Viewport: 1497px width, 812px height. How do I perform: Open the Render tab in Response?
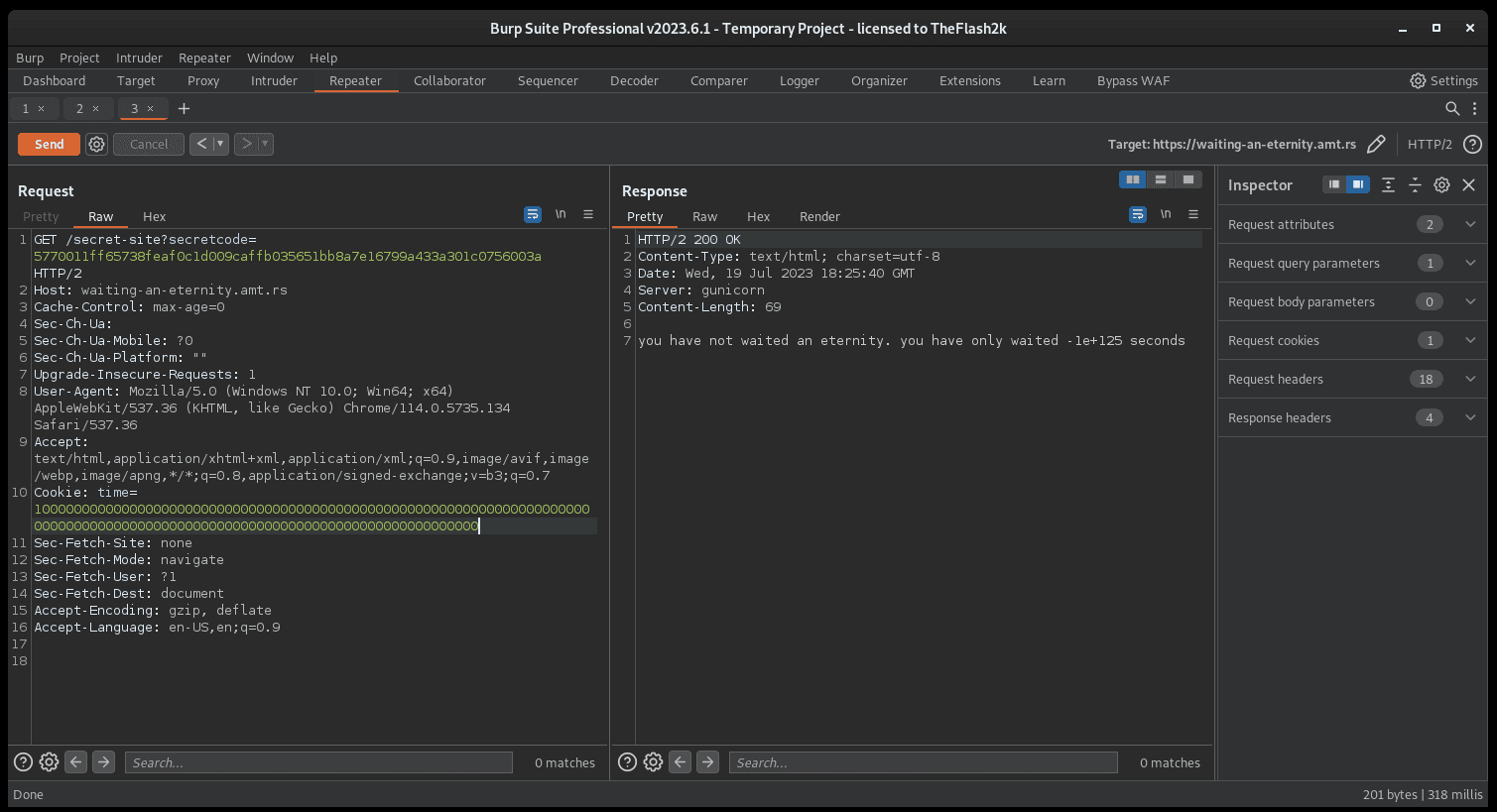819,216
